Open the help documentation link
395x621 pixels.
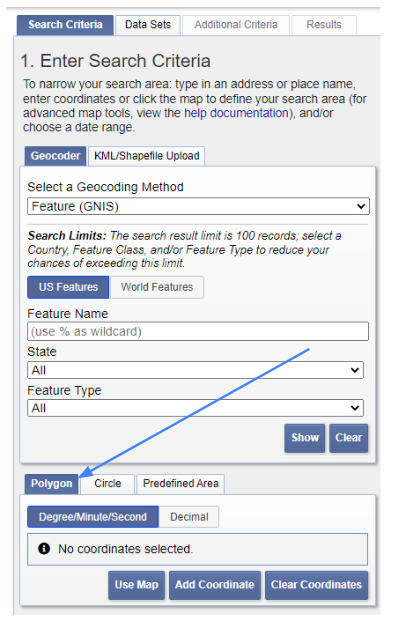tap(236, 113)
